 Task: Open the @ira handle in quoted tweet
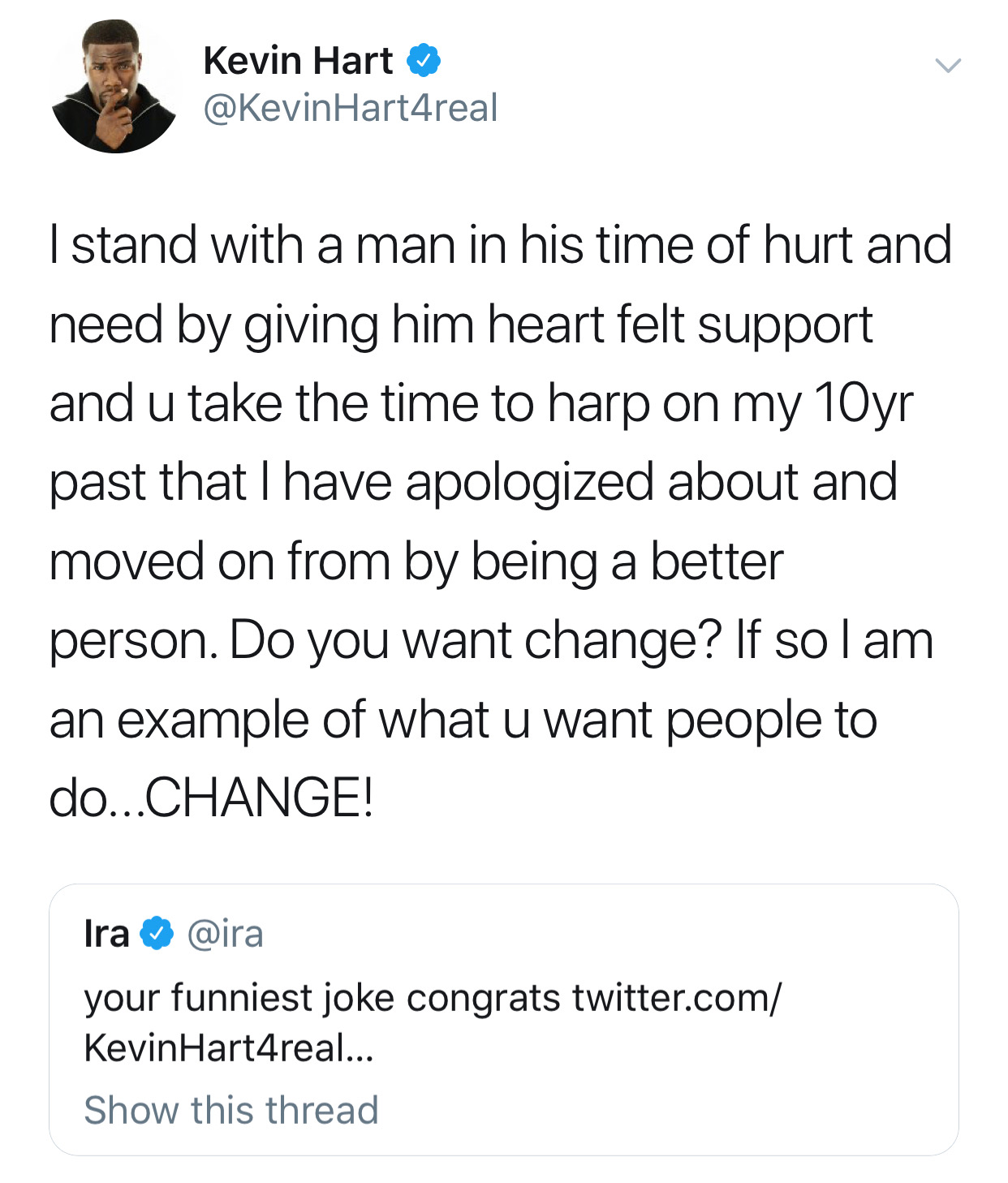coord(225,934)
